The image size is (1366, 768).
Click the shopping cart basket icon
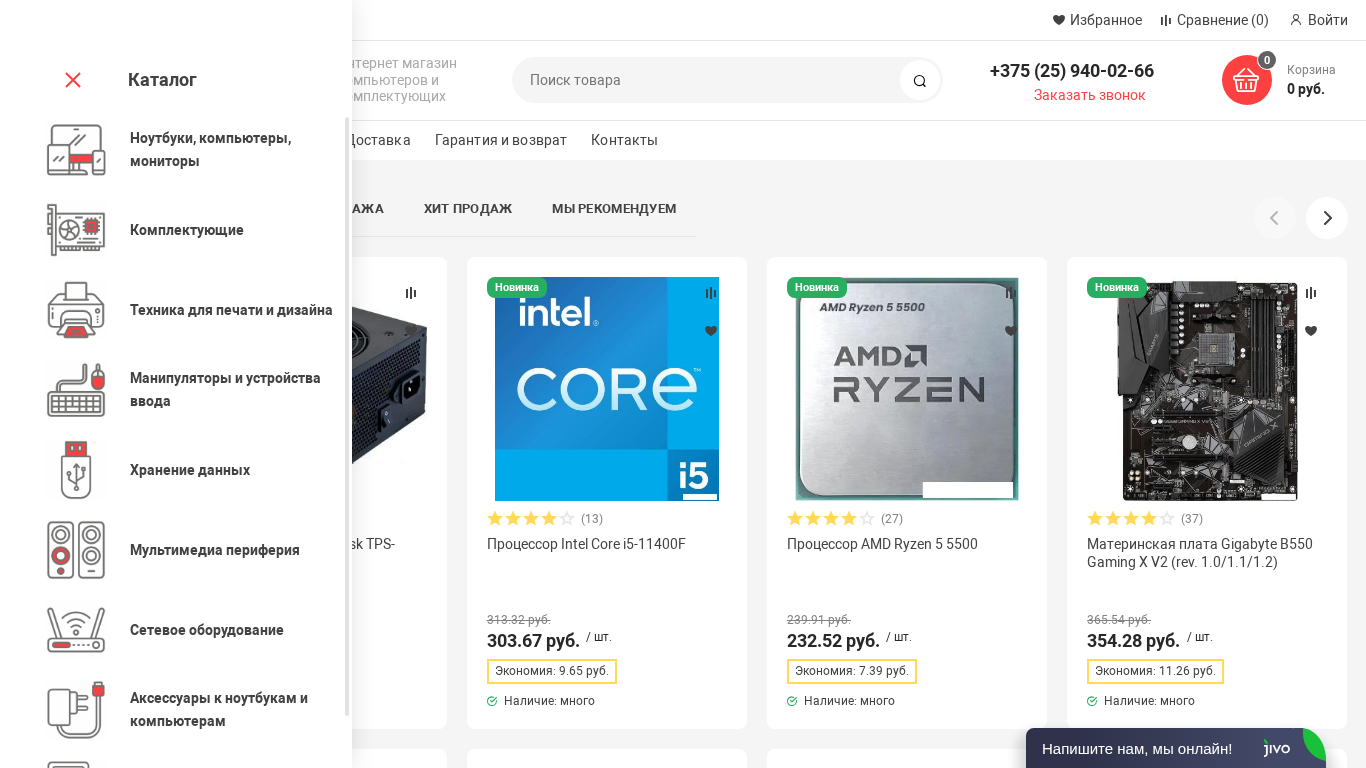(x=1246, y=80)
